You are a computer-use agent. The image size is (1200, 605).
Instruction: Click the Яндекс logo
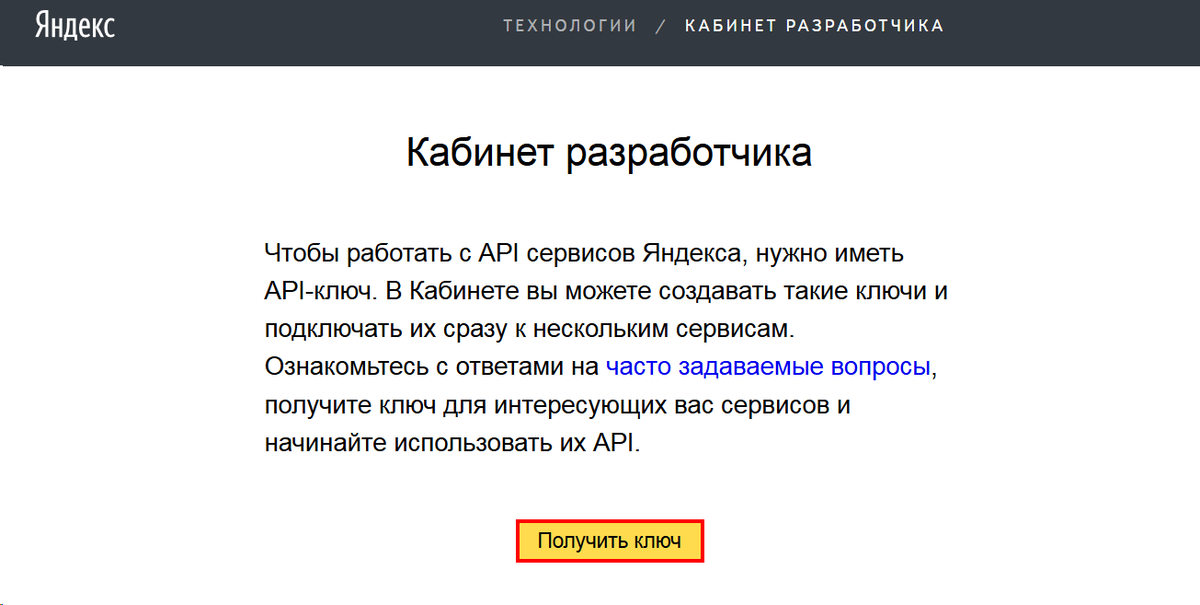point(75,25)
